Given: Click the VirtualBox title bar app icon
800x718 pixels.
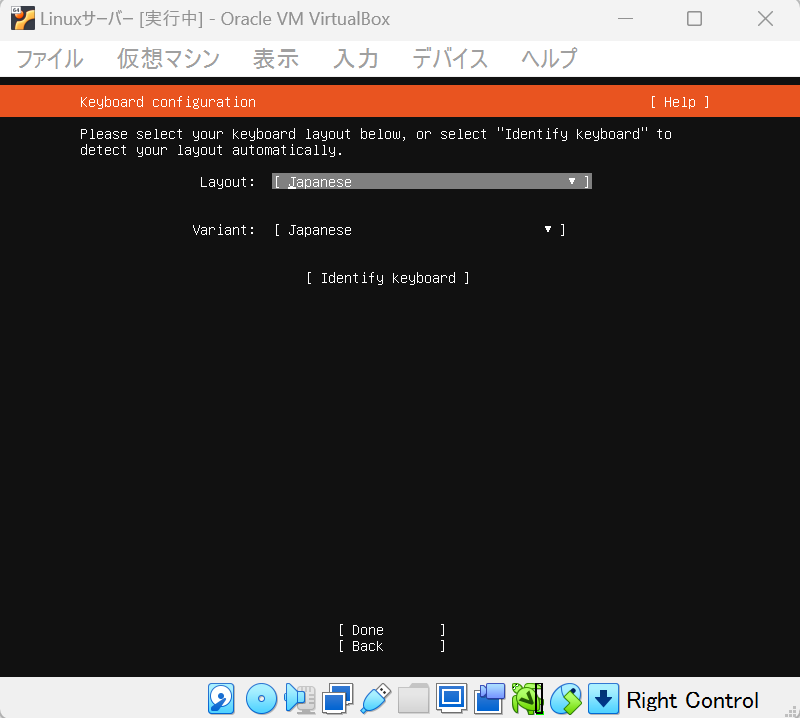Looking at the screenshot, I should coord(22,18).
